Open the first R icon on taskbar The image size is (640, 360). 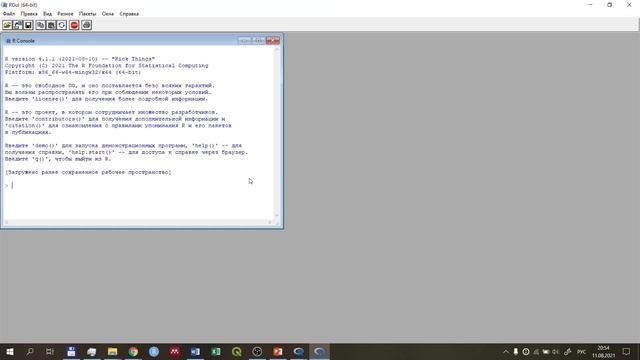tap(298, 351)
